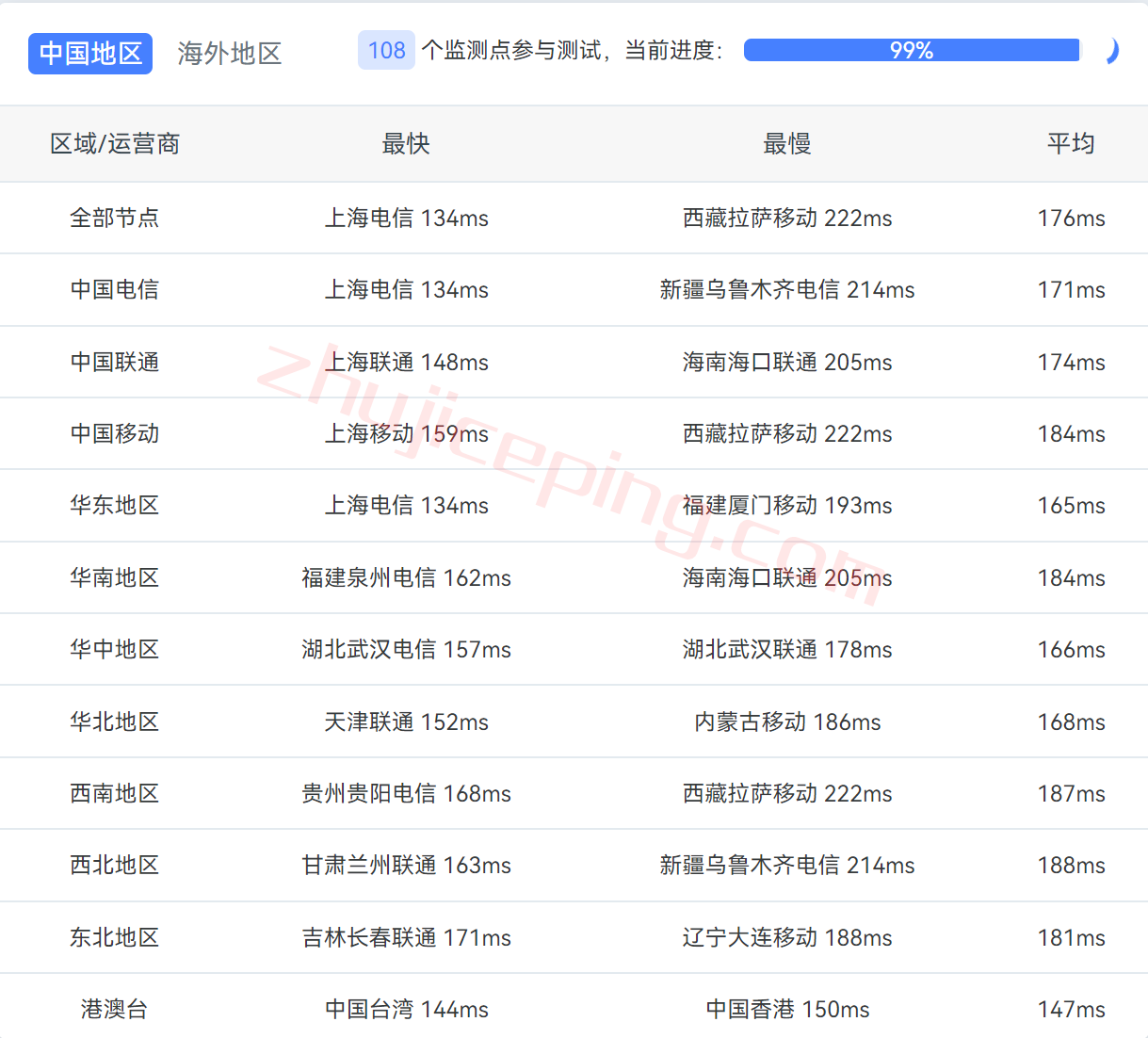
Task: Select the 东北地区 row label
Action: [115, 938]
